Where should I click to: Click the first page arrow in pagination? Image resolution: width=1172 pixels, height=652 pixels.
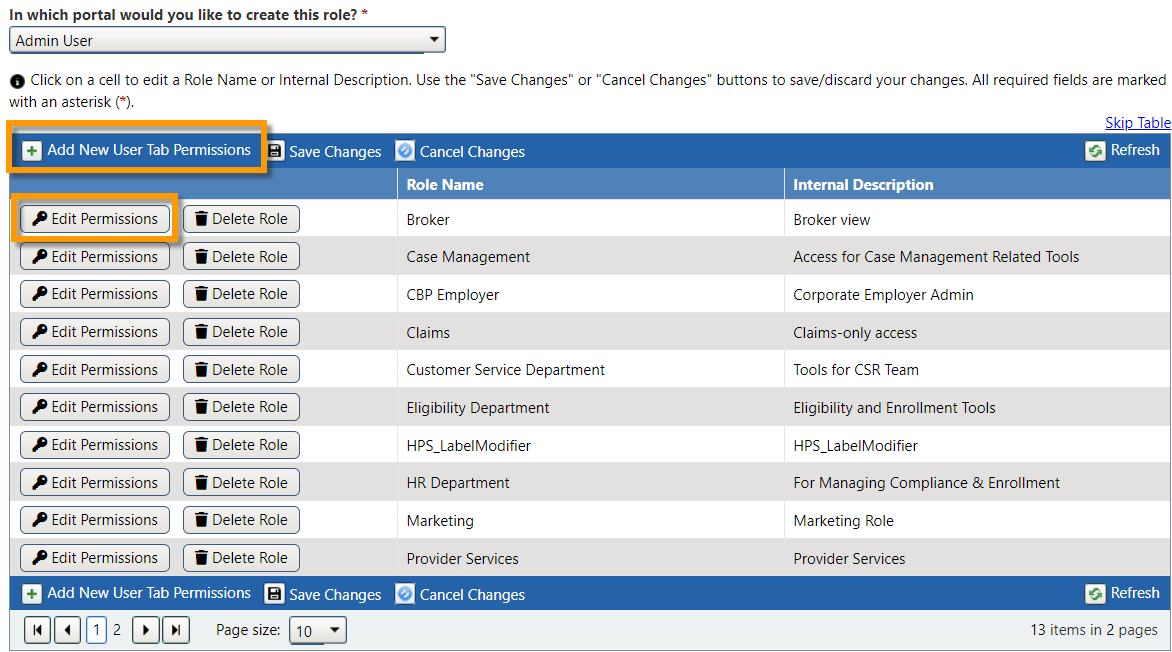tap(37, 630)
